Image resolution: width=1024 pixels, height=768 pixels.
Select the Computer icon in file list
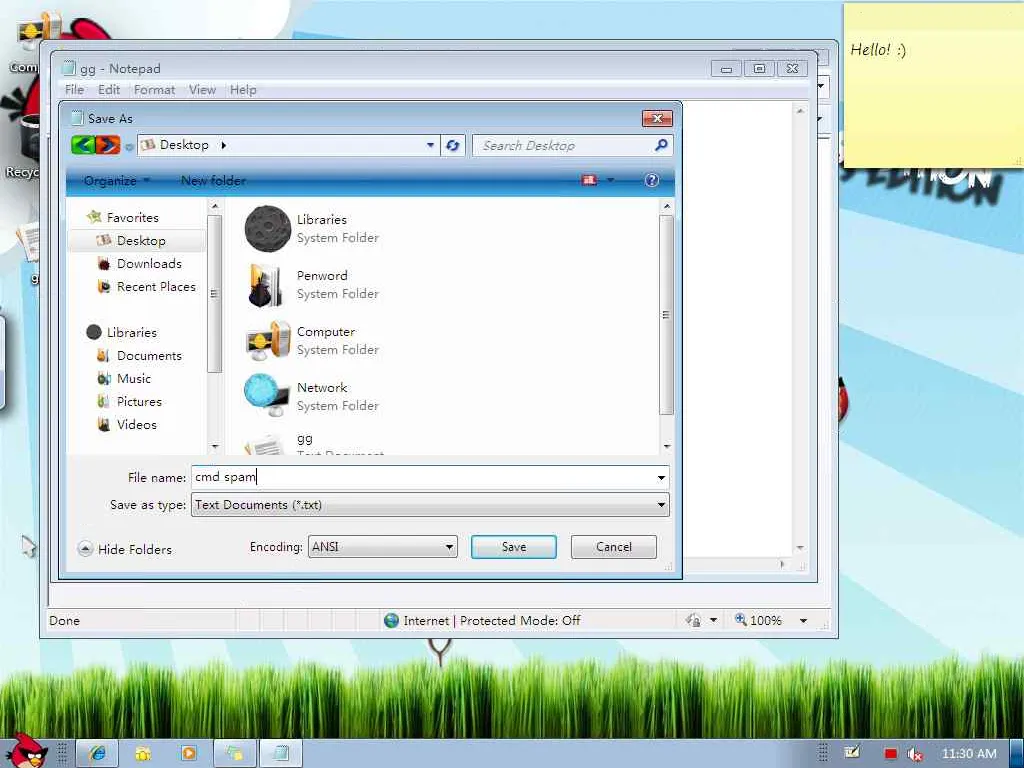268,340
